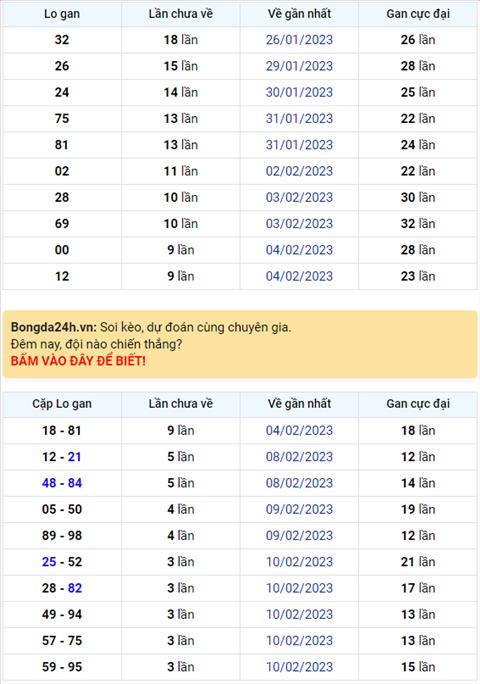480x684 pixels.
Task: Open date 09/02/2023 for pair 05 - 50
Action: [299, 509]
